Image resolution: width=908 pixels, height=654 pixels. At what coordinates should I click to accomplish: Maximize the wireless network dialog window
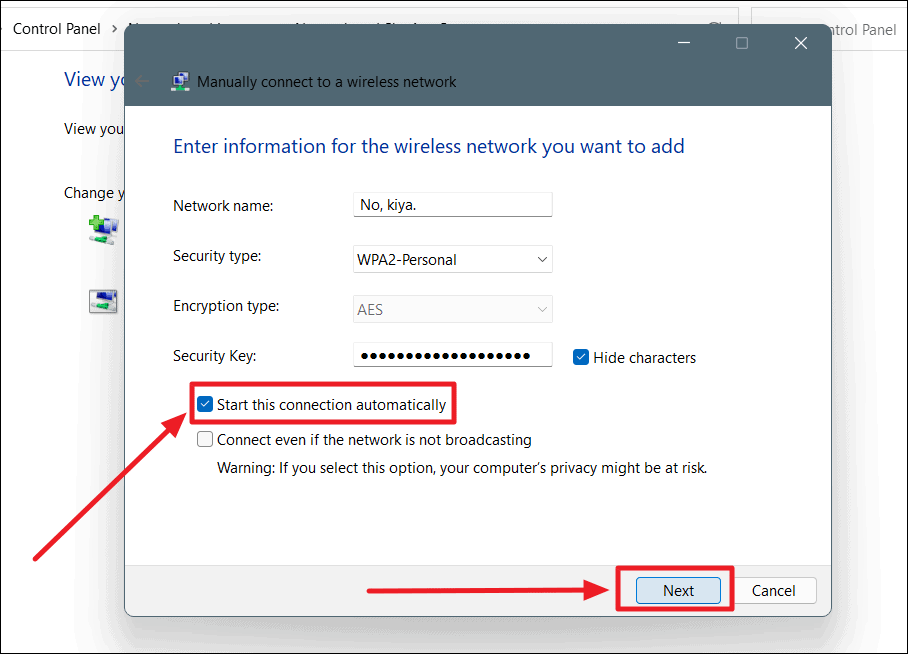pos(742,43)
